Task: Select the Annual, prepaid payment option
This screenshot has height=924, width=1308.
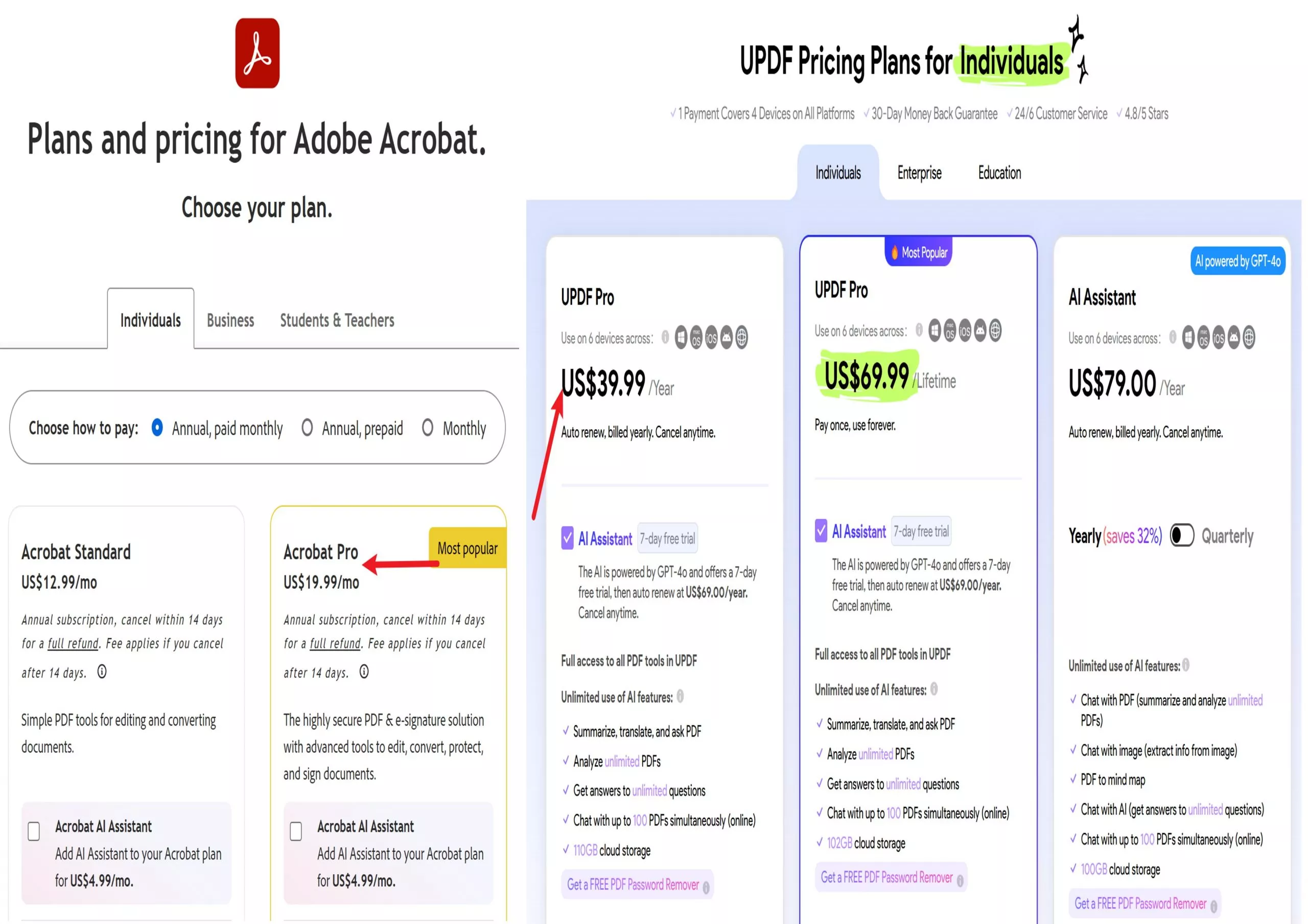Action: click(307, 427)
